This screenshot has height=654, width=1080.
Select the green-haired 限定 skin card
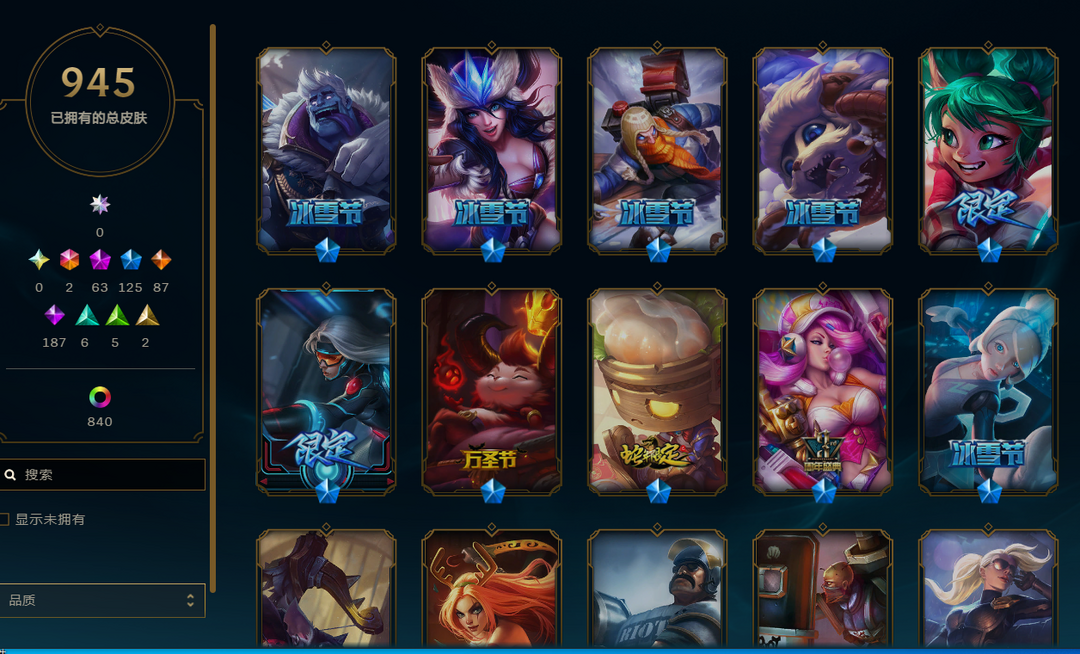tap(988, 150)
